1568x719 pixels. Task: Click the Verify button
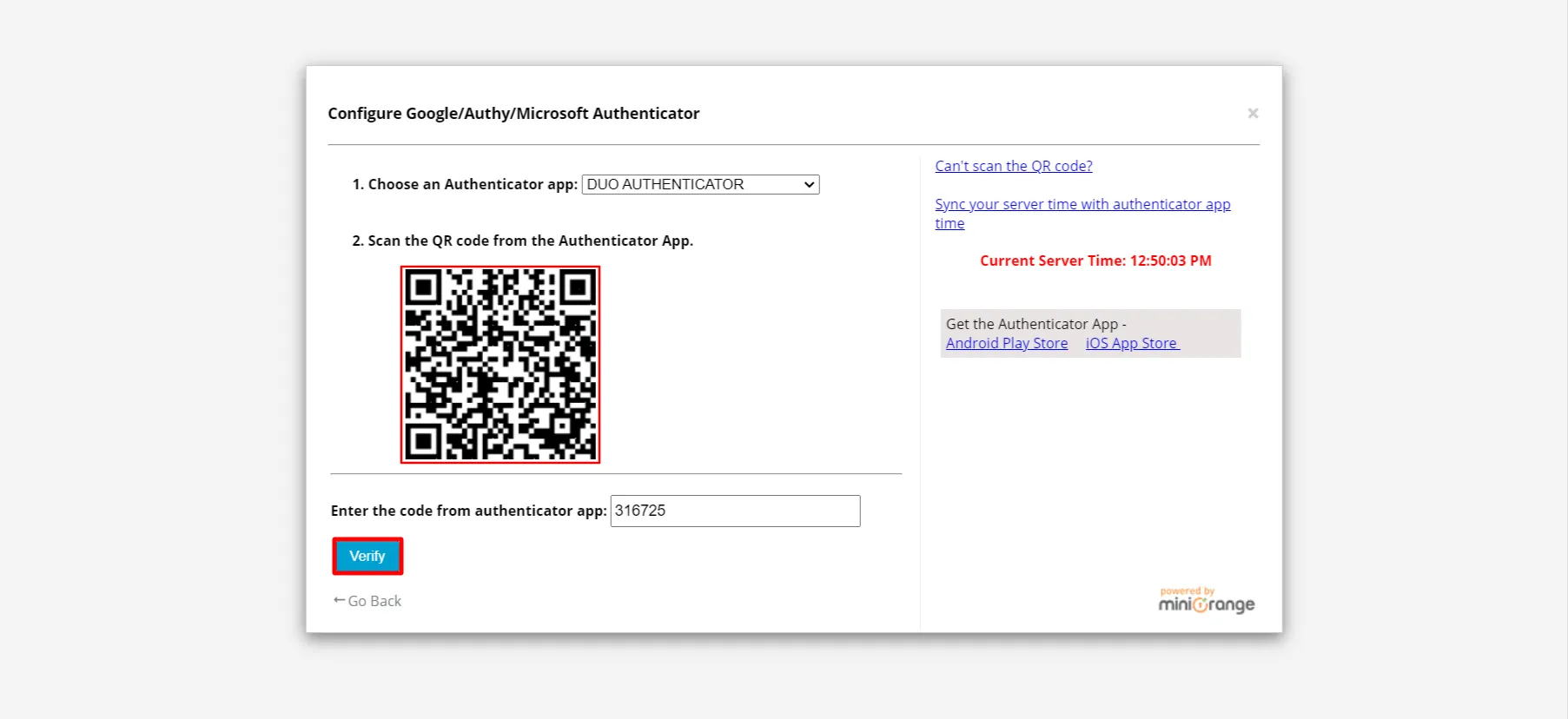tap(367, 556)
